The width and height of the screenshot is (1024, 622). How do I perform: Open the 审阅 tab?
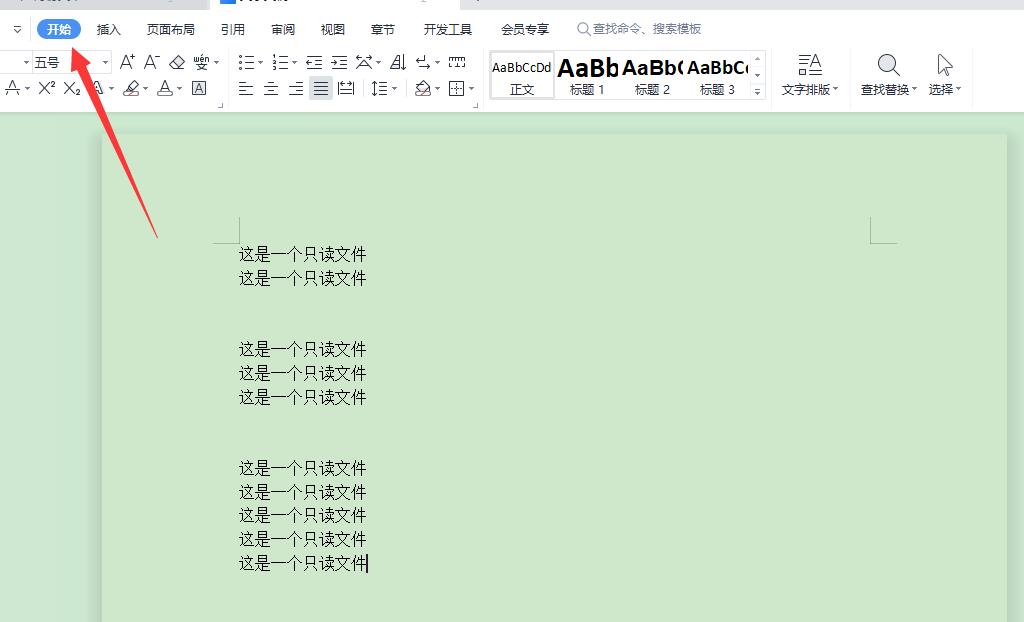(x=283, y=29)
